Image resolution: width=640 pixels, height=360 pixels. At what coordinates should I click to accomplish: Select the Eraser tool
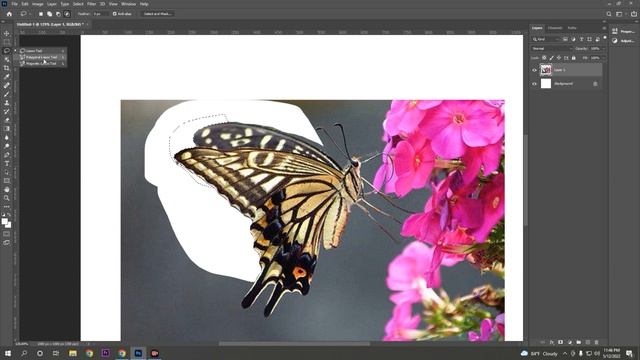pyautogui.click(x=7, y=120)
